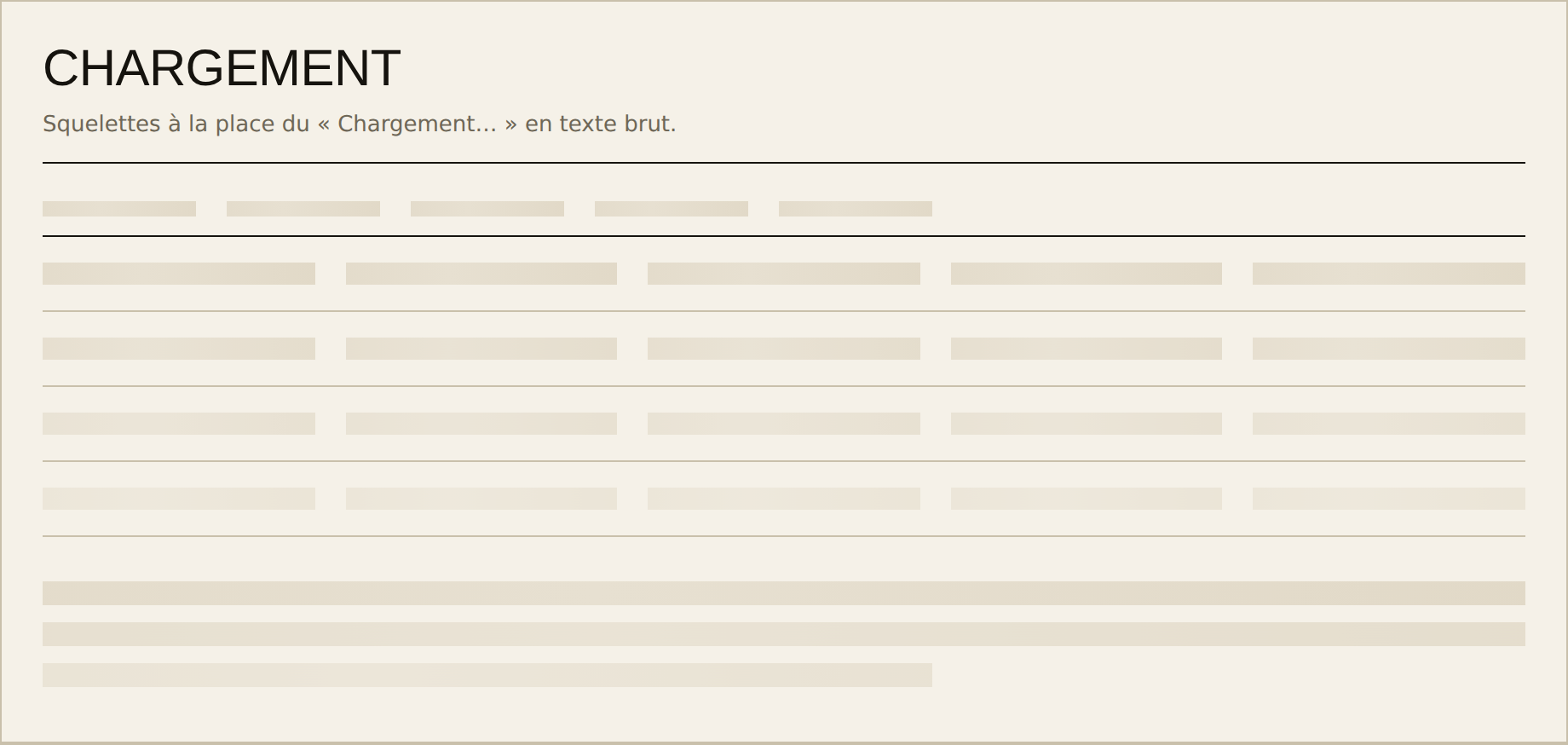The width and height of the screenshot is (1568, 745).
Task: Click fourth-row third-column skeleton cell
Action: click(x=784, y=499)
